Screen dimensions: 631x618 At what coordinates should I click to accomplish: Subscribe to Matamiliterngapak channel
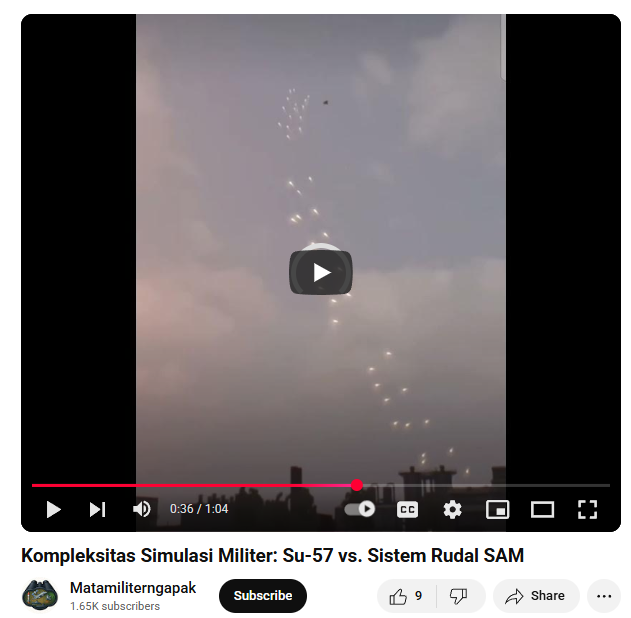point(263,596)
